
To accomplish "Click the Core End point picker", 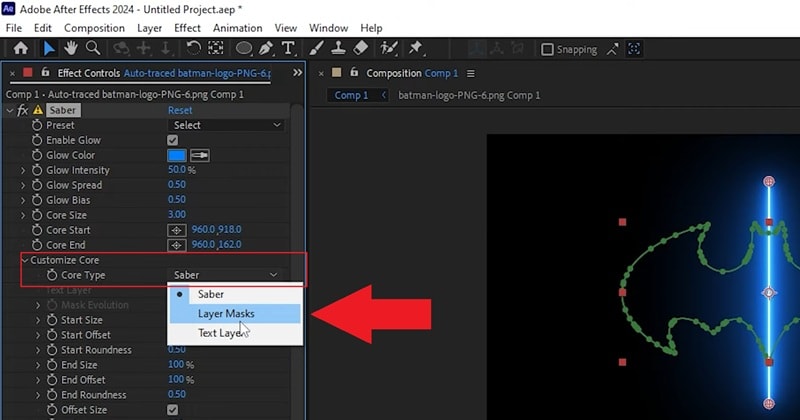I will click(177, 245).
